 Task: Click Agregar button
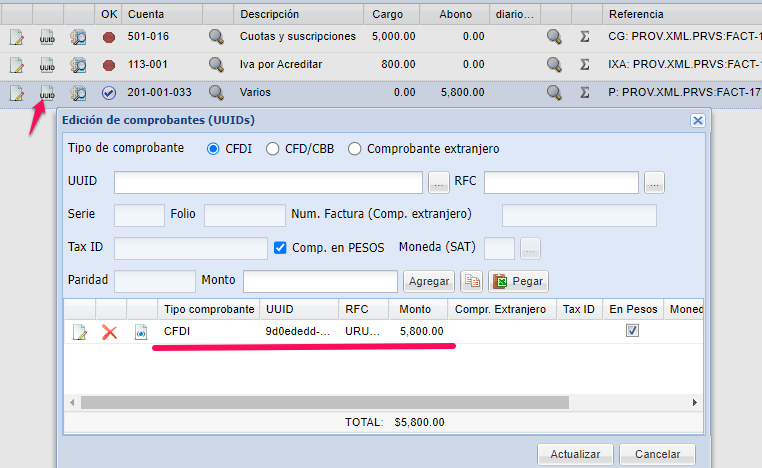[430, 281]
